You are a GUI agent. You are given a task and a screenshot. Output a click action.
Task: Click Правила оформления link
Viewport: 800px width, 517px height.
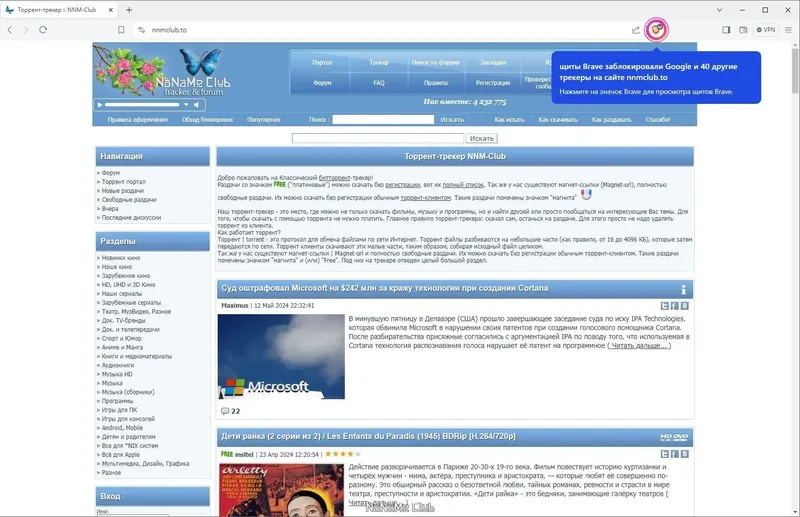pos(137,119)
